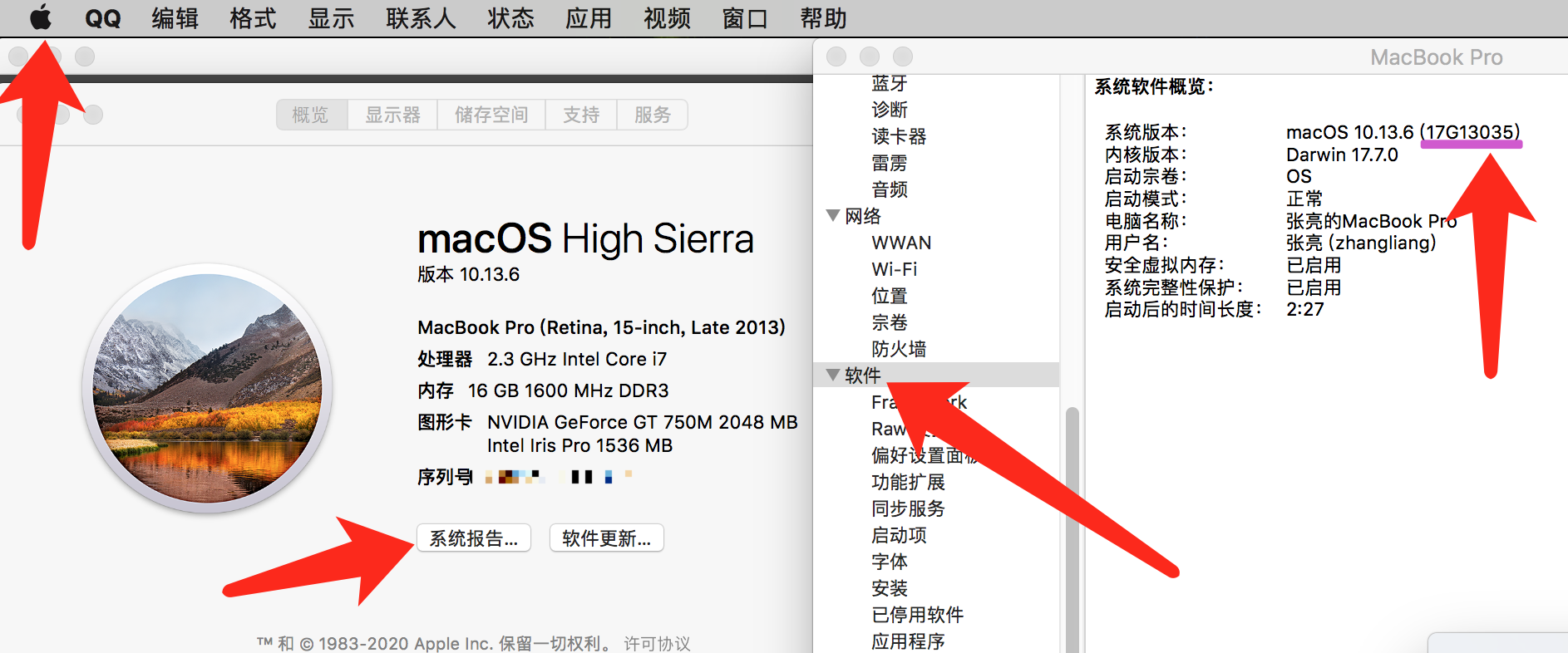
Task: Select 应用程序 under 软件
Action: click(x=908, y=641)
